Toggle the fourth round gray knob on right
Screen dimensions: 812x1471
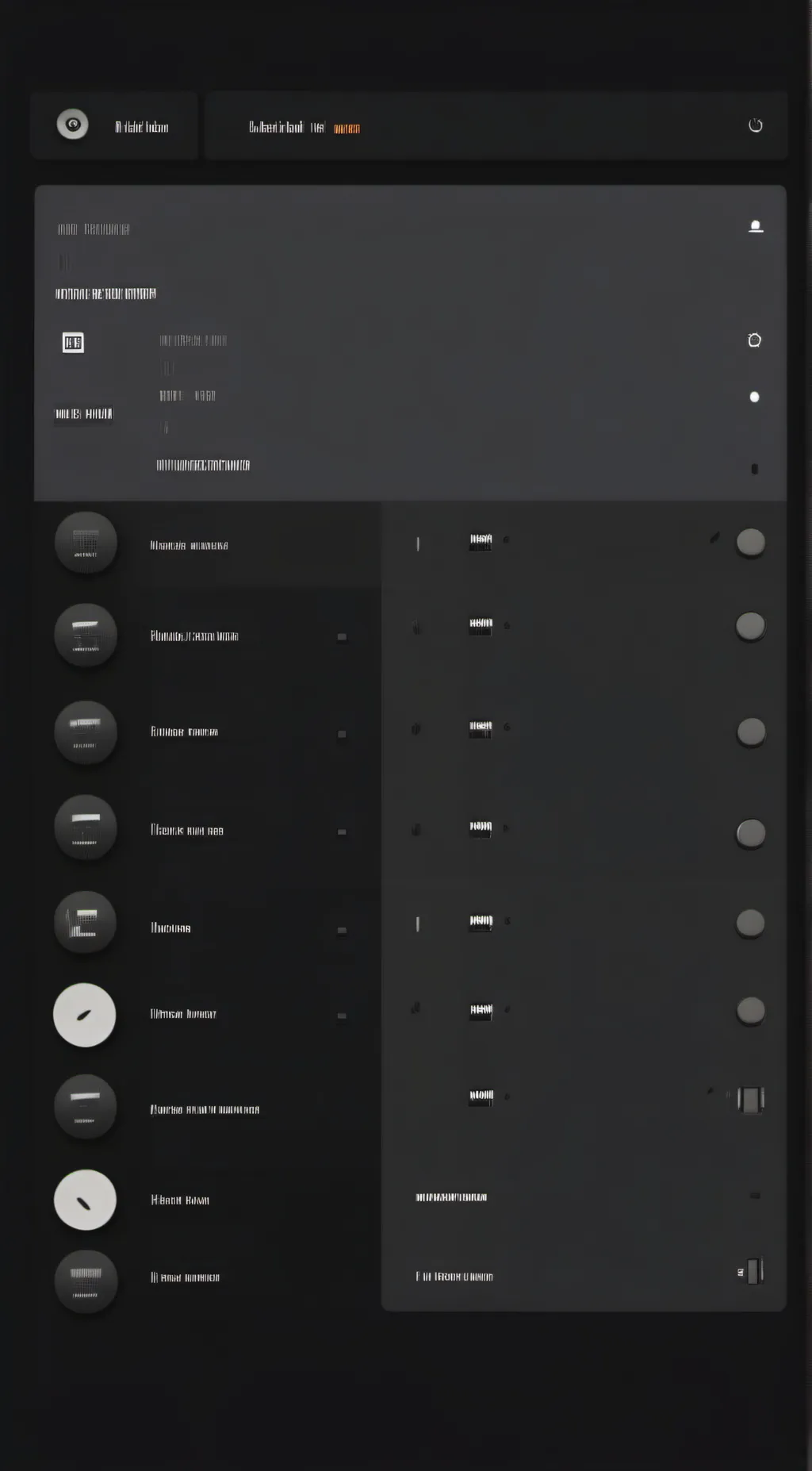tap(751, 834)
